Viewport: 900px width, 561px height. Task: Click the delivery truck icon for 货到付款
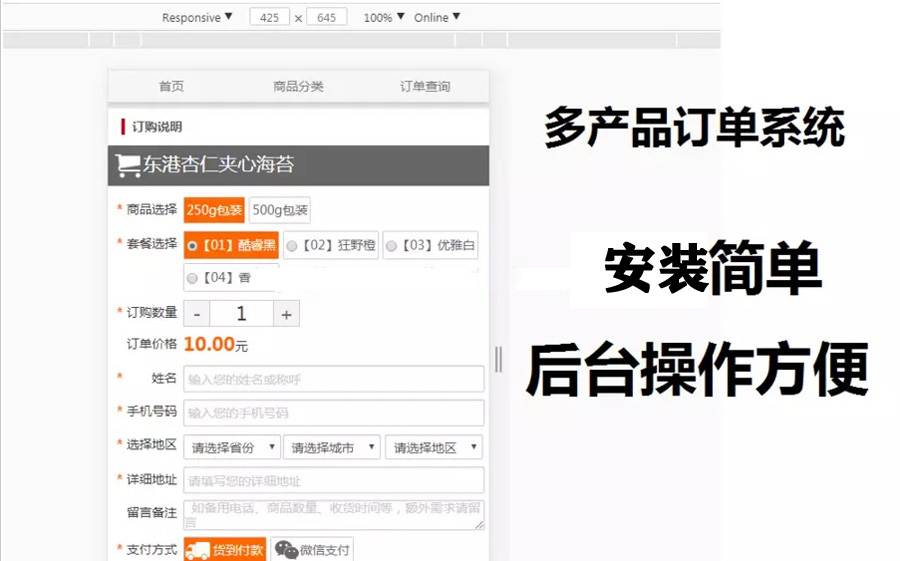[198, 550]
